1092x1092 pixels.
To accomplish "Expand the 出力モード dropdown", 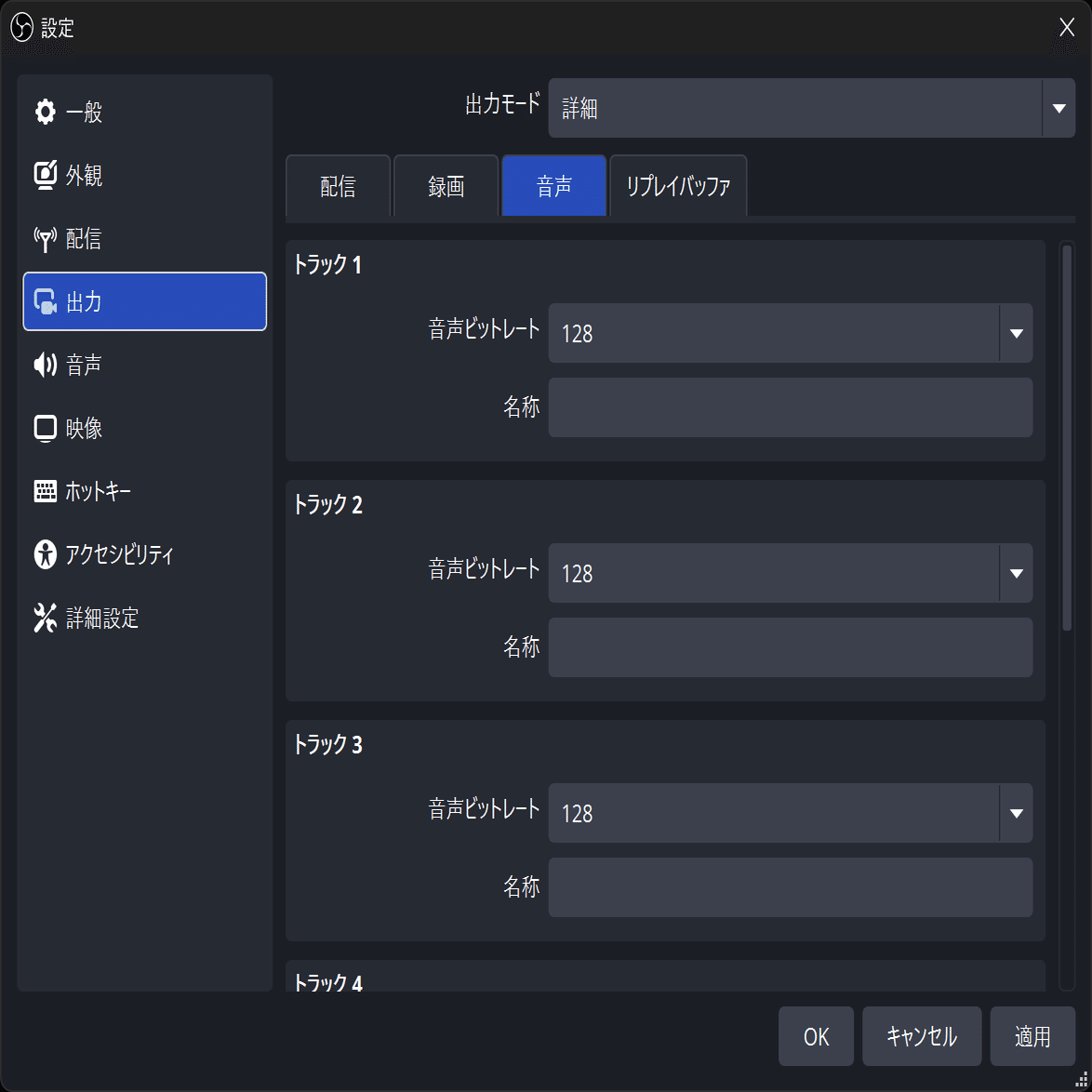I will (x=1058, y=108).
